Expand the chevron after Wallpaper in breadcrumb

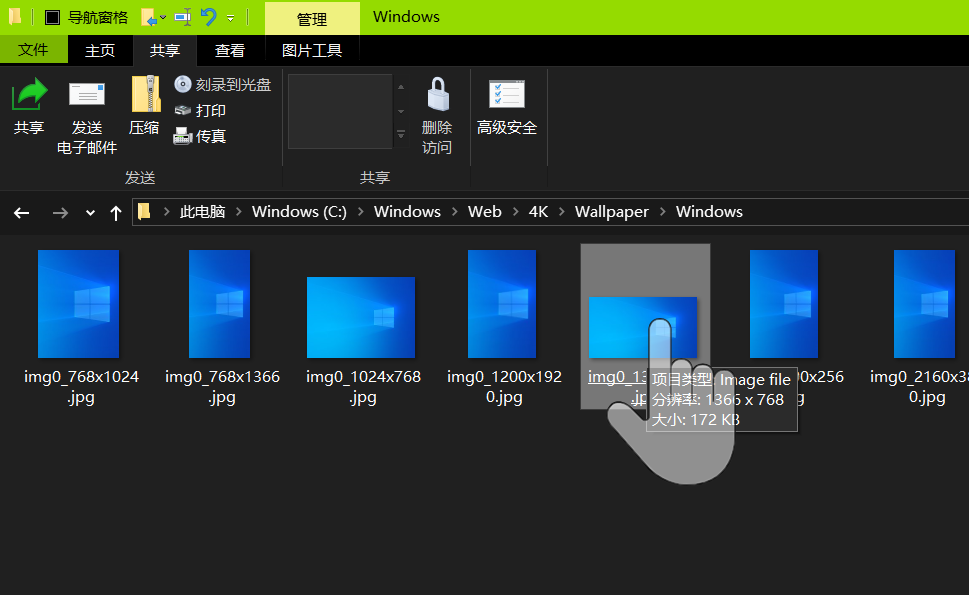(x=662, y=212)
